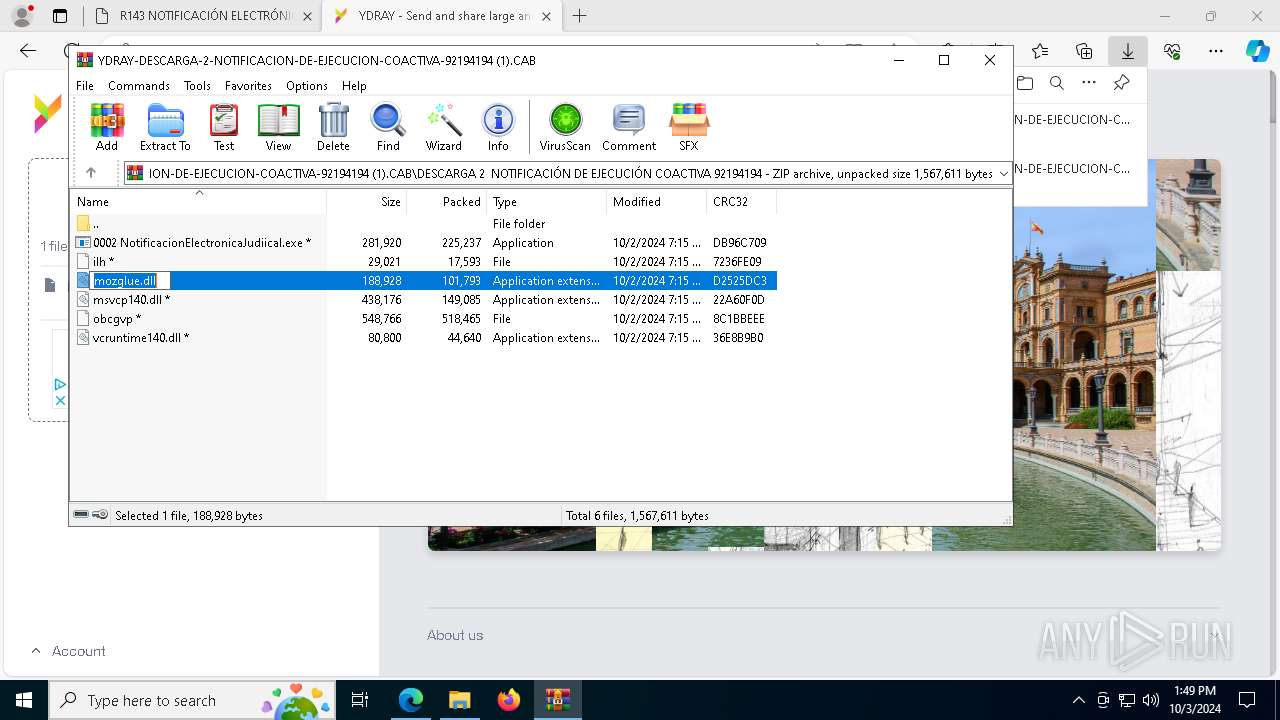Open Task View on taskbar
1280x720 pixels.
click(x=360, y=700)
